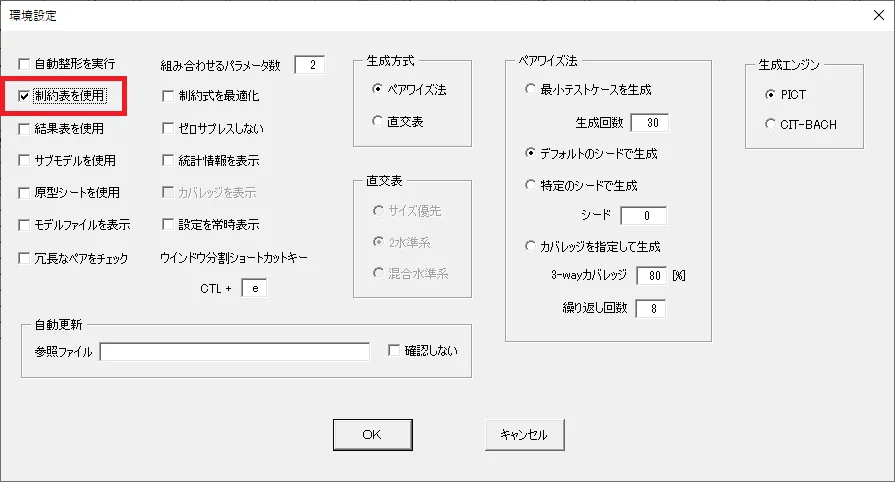Check the 制約式を最適化 option
The image size is (895, 482).
tap(168, 96)
